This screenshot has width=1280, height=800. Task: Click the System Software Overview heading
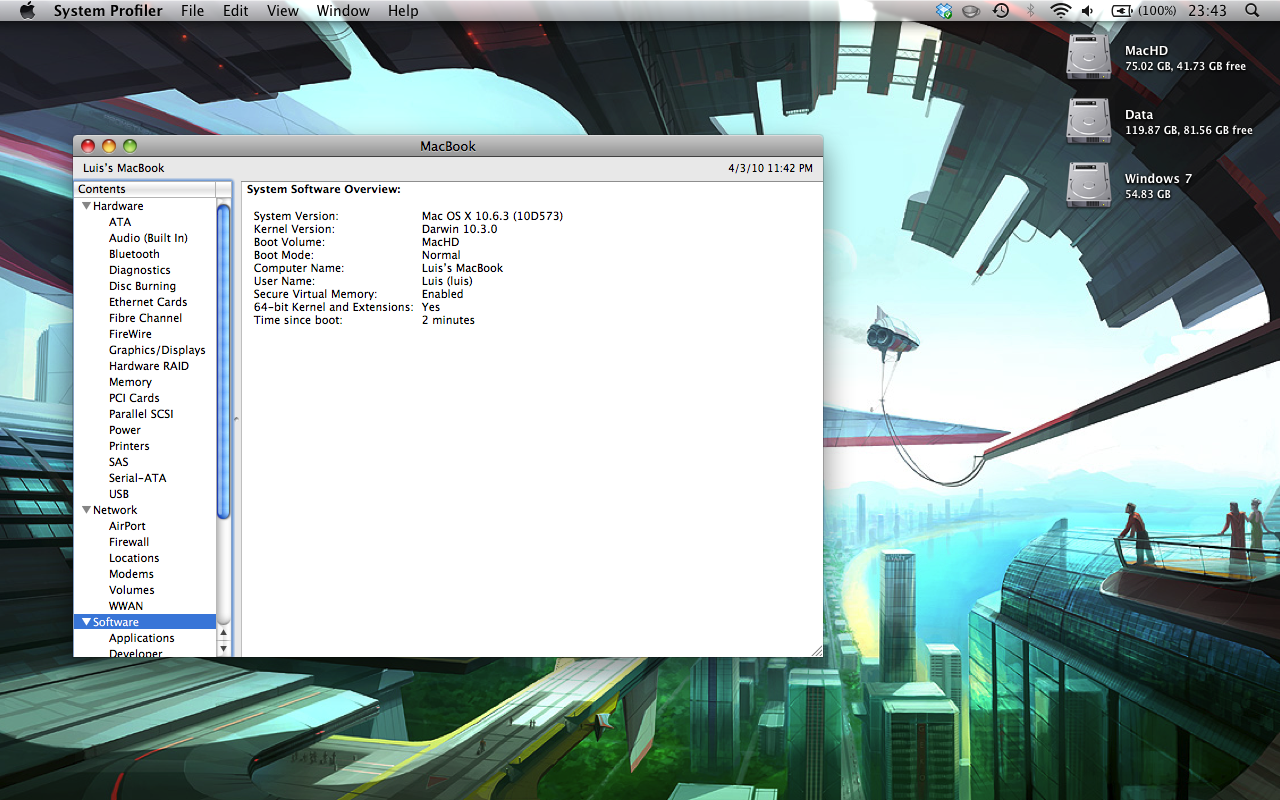pos(323,189)
